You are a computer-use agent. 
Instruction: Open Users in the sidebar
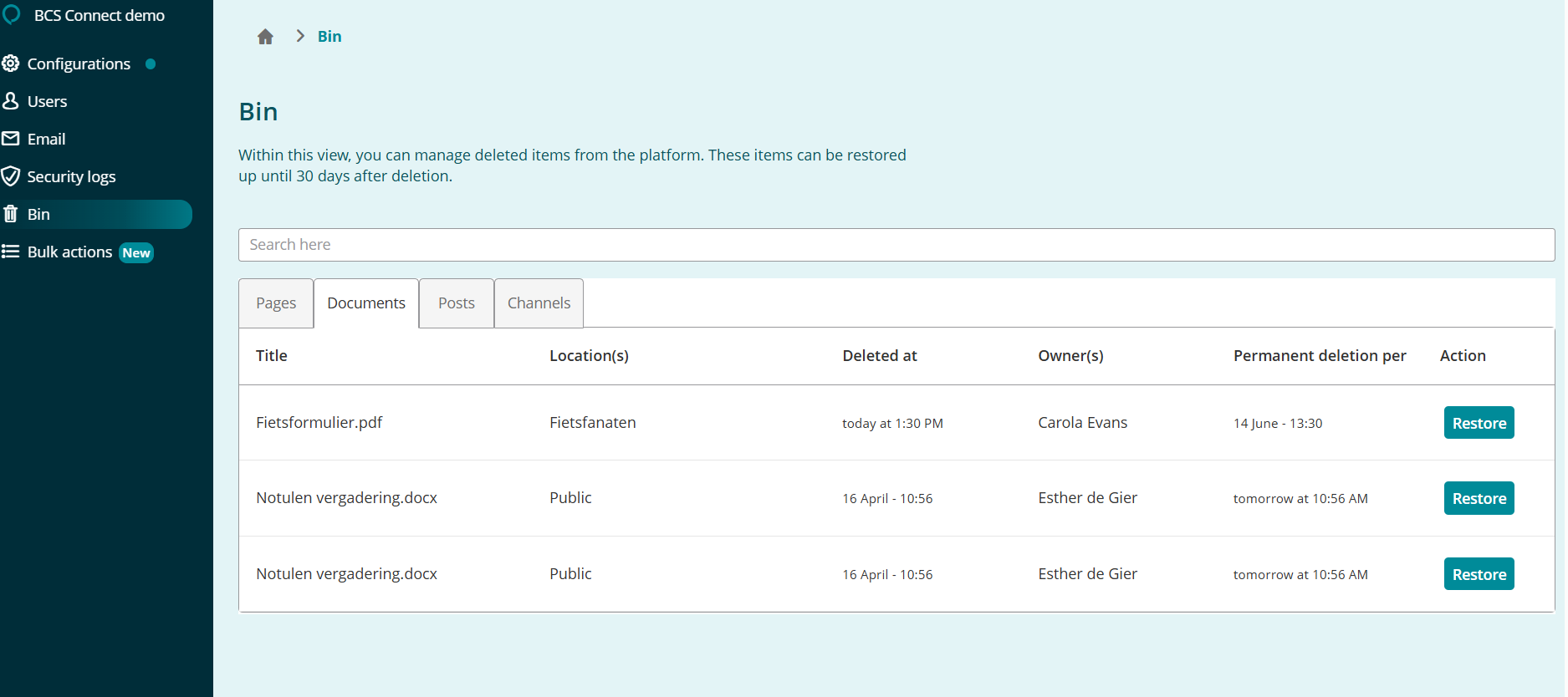tap(47, 101)
